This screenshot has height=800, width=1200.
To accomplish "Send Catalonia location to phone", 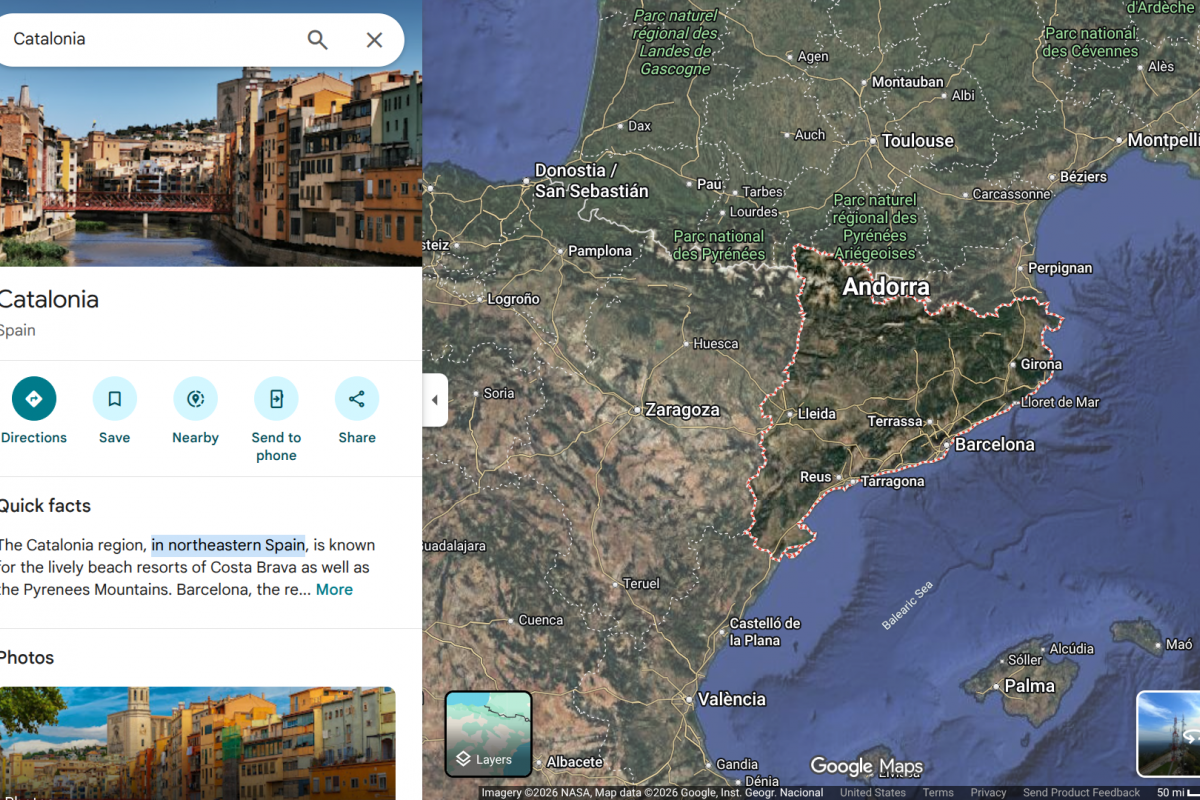I will point(275,398).
